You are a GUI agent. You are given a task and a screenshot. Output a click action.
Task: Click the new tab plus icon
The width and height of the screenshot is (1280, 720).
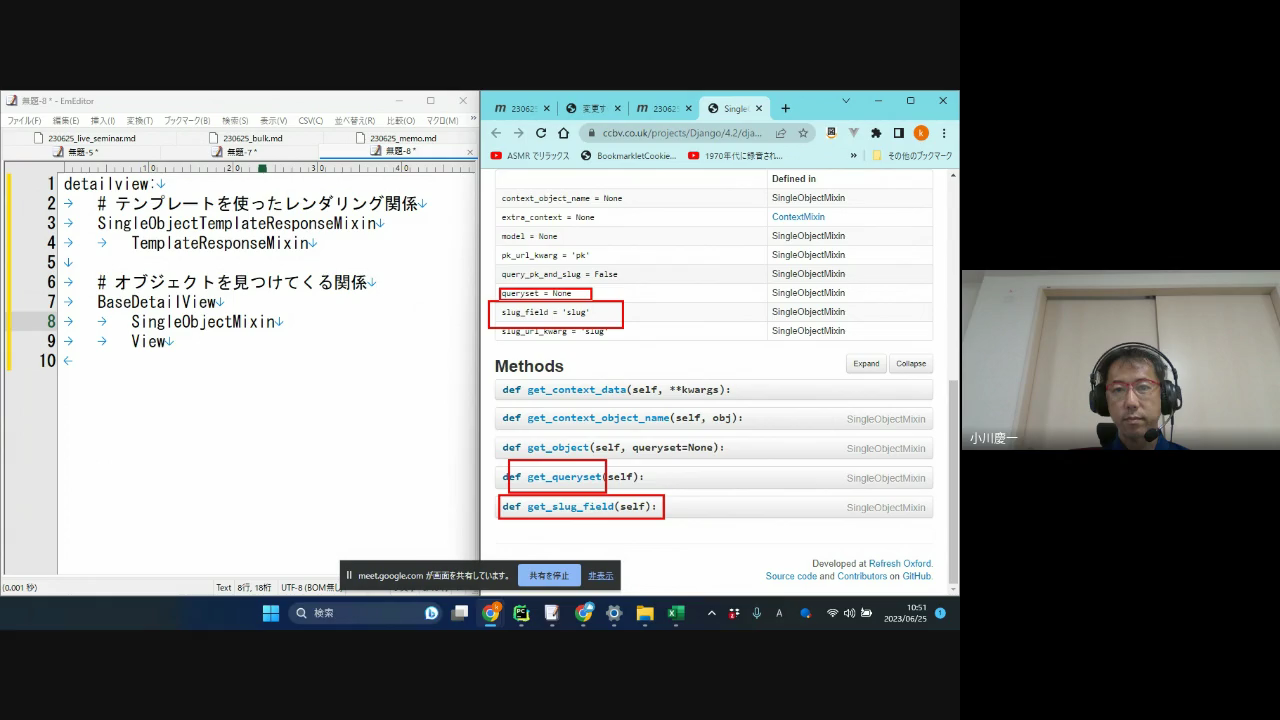tap(786, 108)
